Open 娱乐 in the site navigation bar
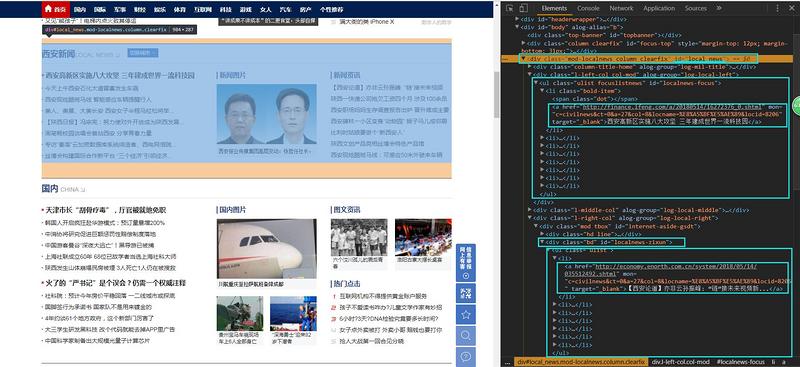 [x=160, y=10]
